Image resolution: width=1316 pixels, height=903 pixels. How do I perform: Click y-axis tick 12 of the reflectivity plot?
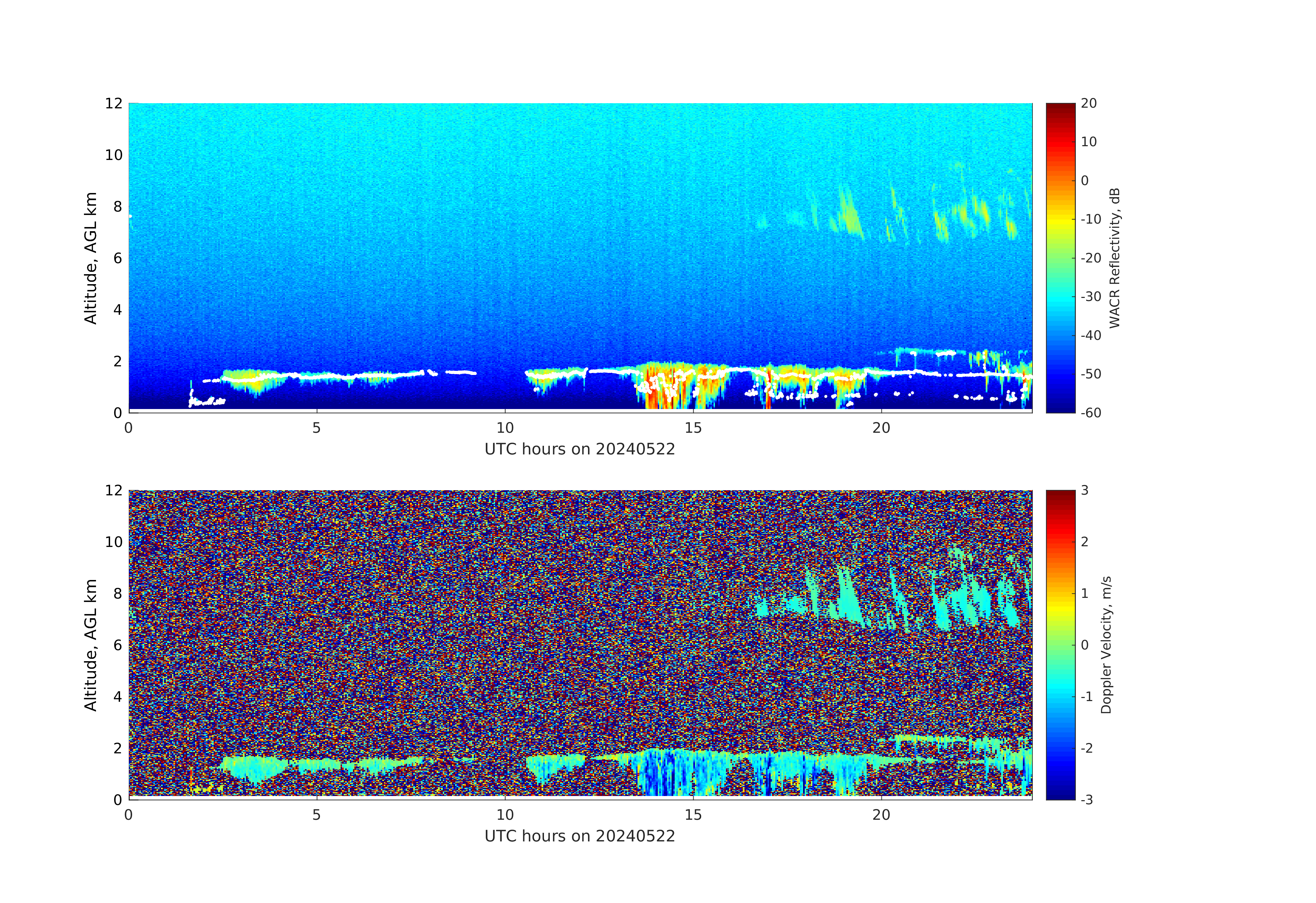[113, 104]
